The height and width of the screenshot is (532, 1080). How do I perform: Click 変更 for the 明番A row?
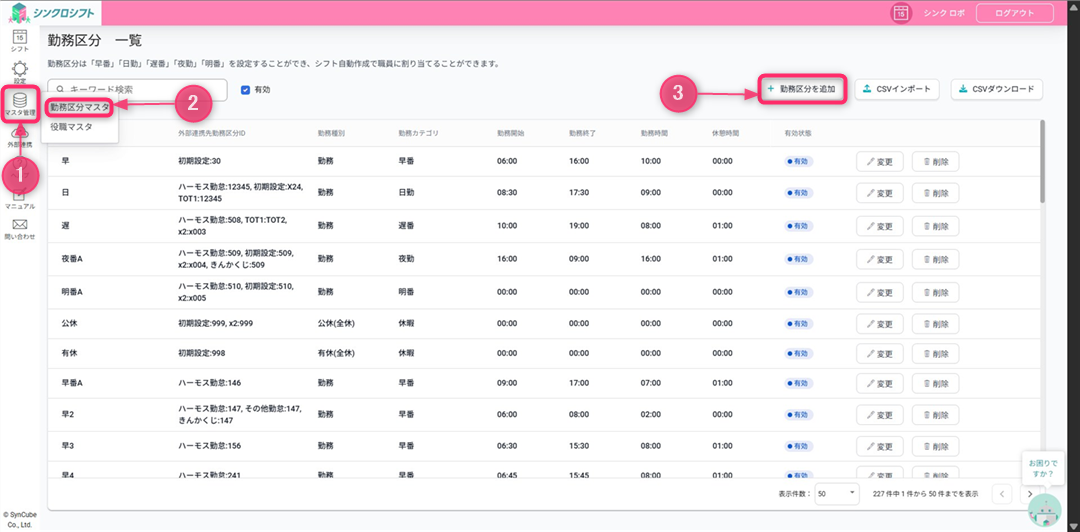(x=880, y=292)
